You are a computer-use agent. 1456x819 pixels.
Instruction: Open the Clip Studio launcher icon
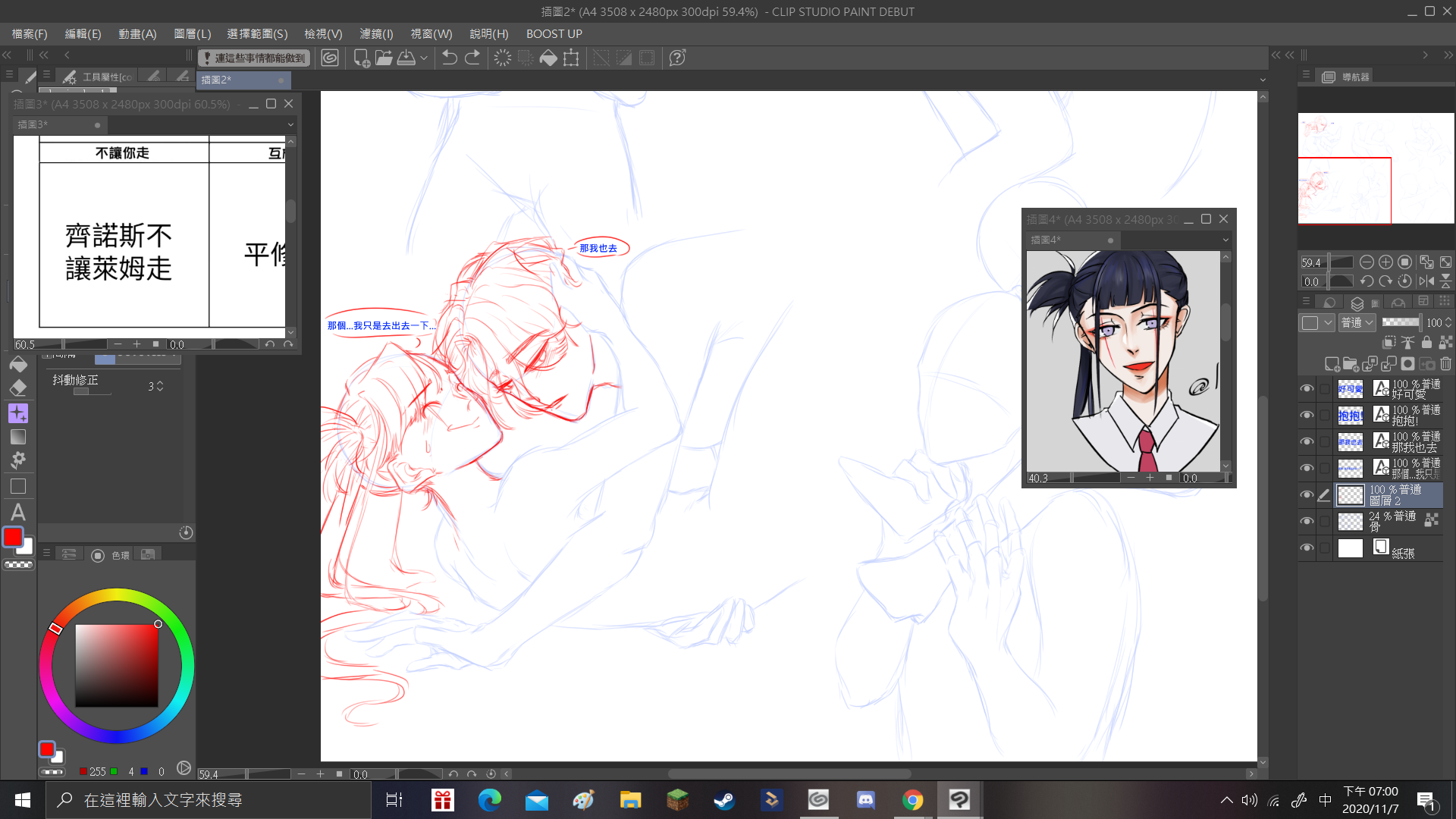(330, 58)
